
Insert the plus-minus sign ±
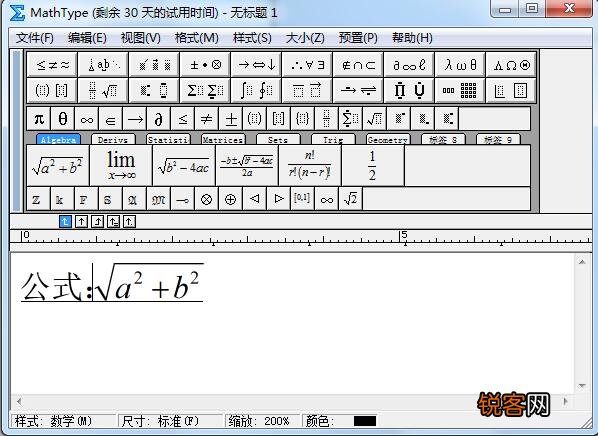point(231,119)
